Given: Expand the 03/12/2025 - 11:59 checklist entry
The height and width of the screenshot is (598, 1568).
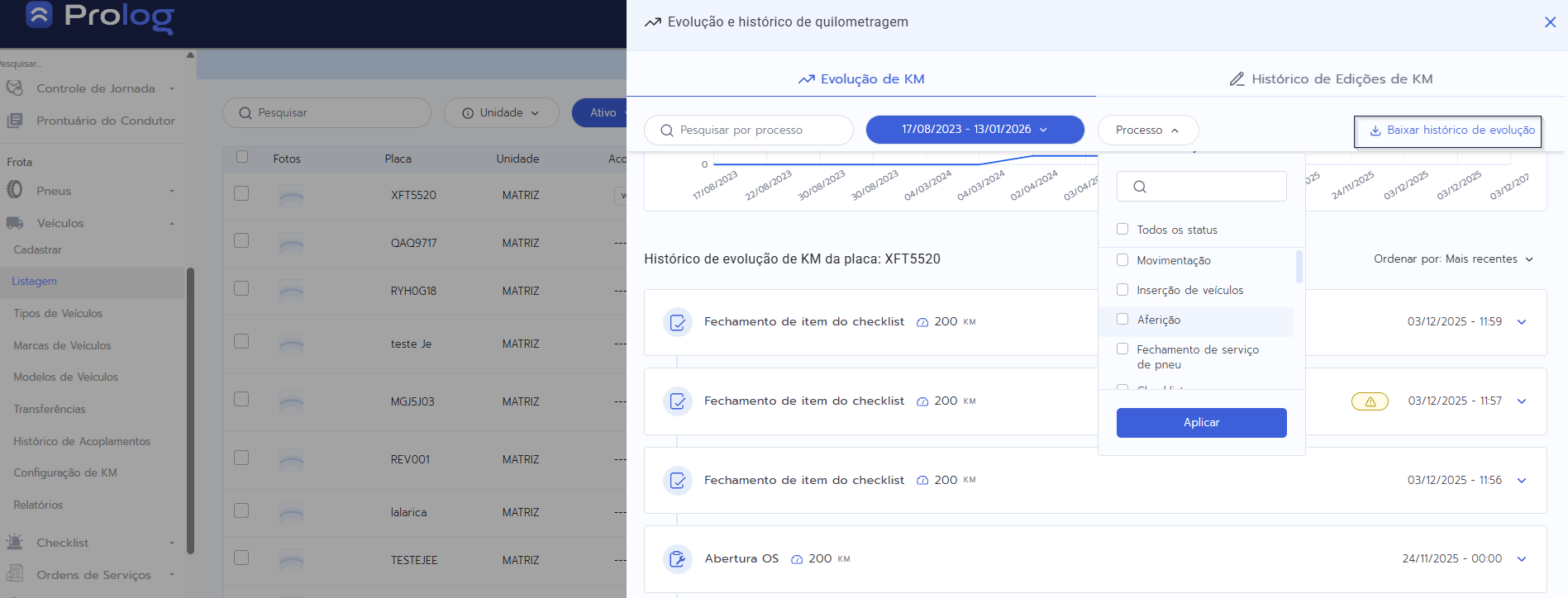Looking at the screenshot, I should (1521, 322).
